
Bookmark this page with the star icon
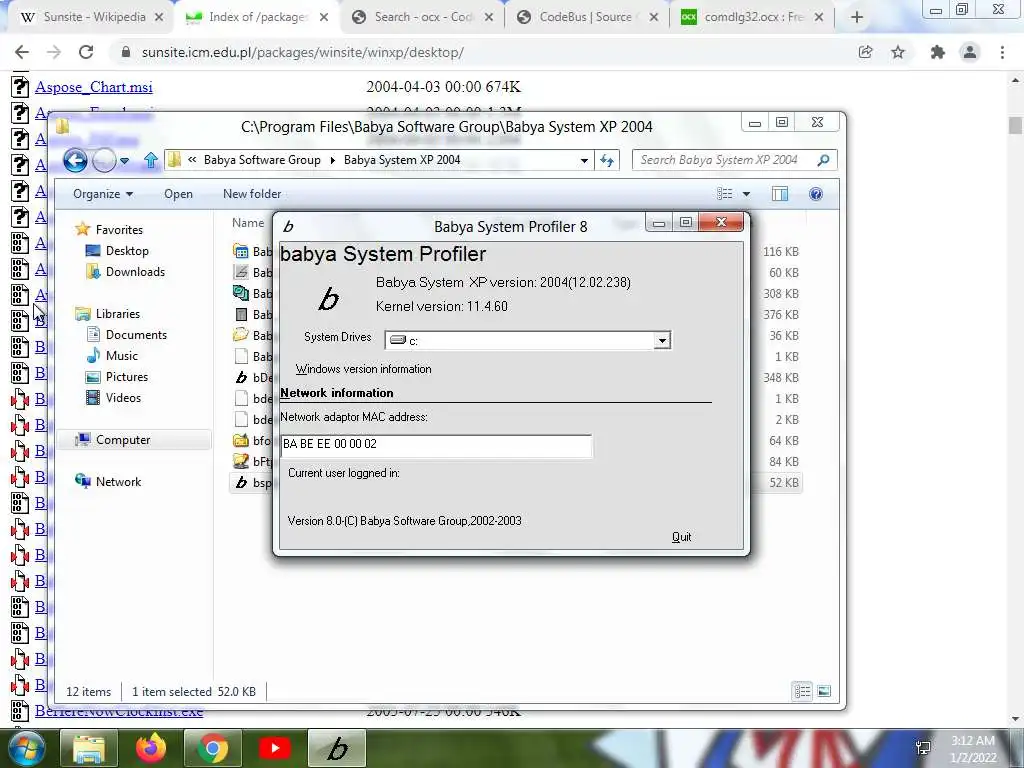[898, 52]
